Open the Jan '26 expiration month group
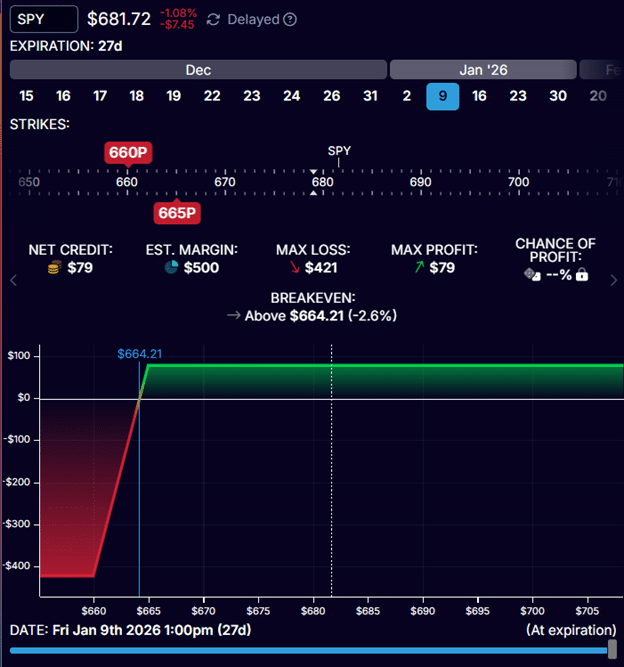 (481, 70)
